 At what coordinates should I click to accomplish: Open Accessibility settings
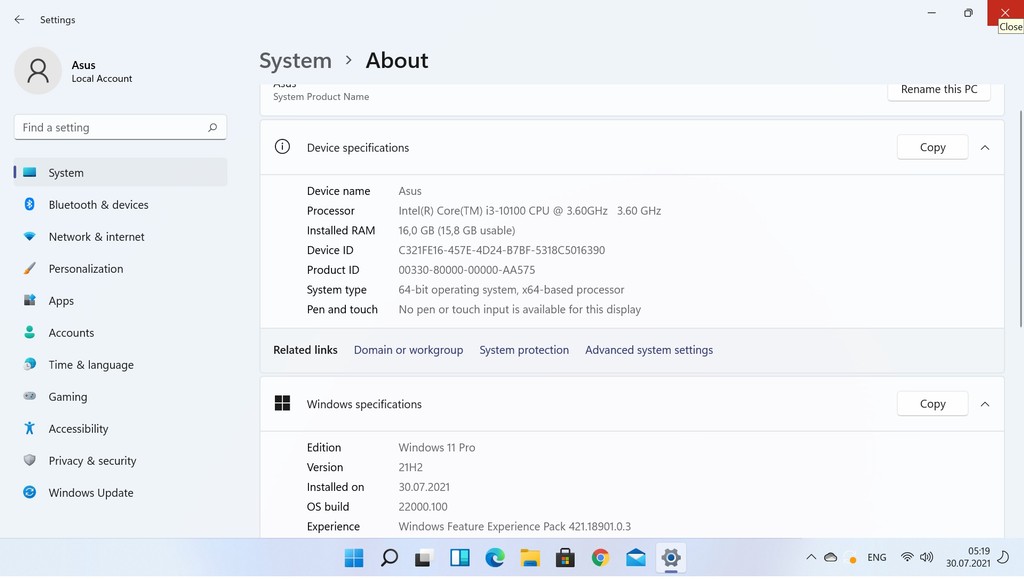[x=120, y=429]
